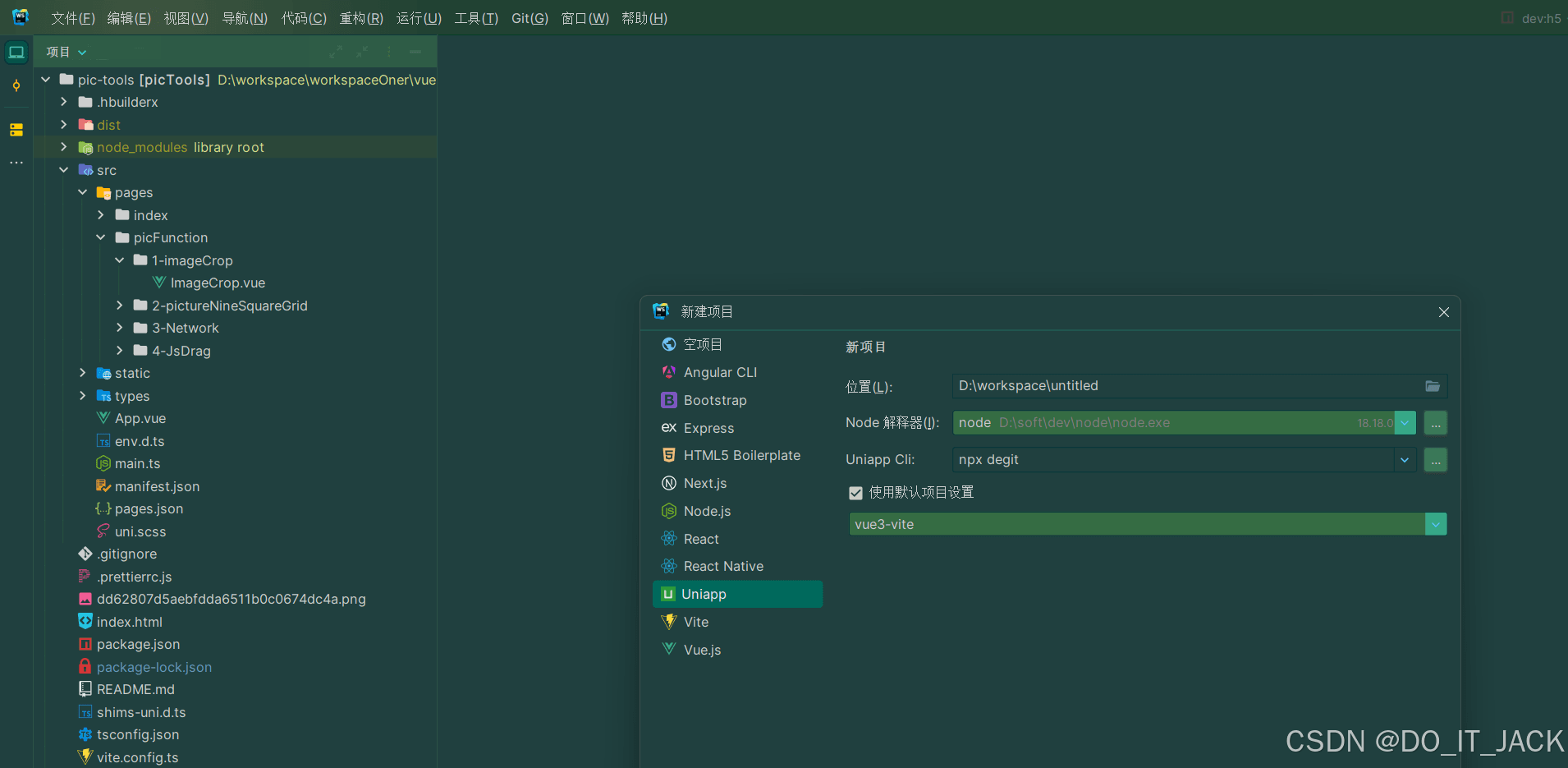Screen dimensions: 1568x768
Task: Expand the .hbuilderx folder
Action: click(64, 102)
